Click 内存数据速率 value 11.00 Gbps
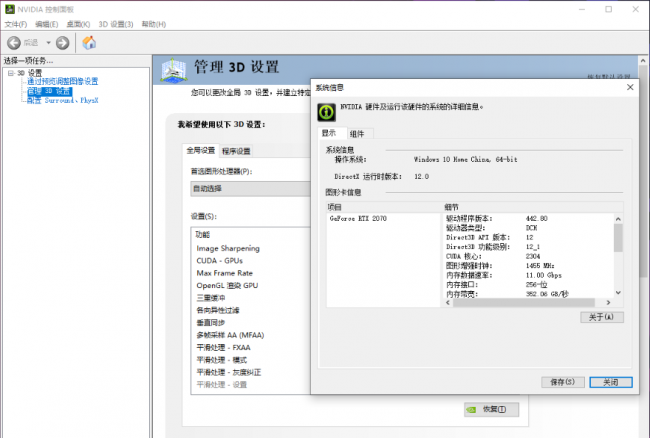 (x=544, y=276)
